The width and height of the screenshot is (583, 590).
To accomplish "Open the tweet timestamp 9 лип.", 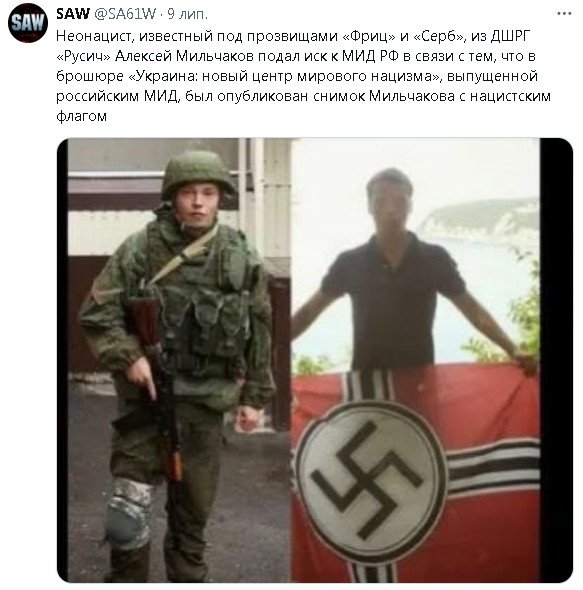I will click(187, 14).
